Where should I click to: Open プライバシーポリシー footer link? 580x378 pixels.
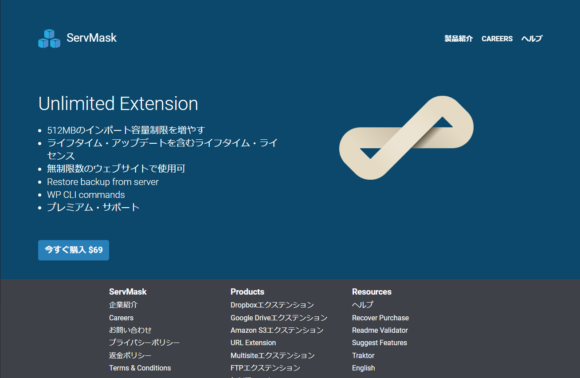point(144,342)
